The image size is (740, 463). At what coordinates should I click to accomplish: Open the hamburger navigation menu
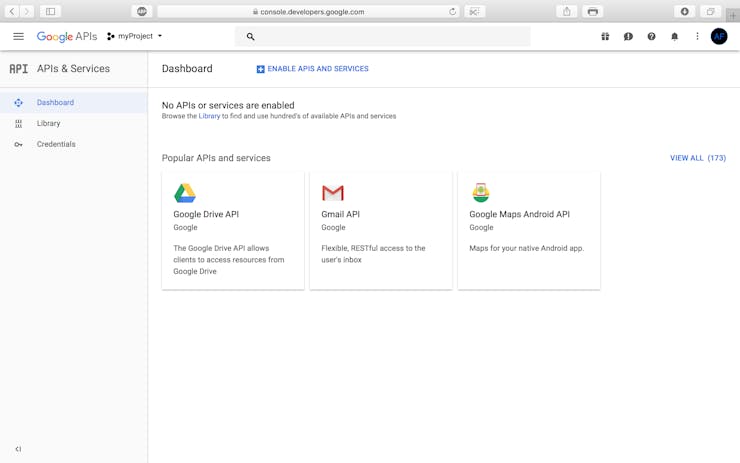pos(18,36)
